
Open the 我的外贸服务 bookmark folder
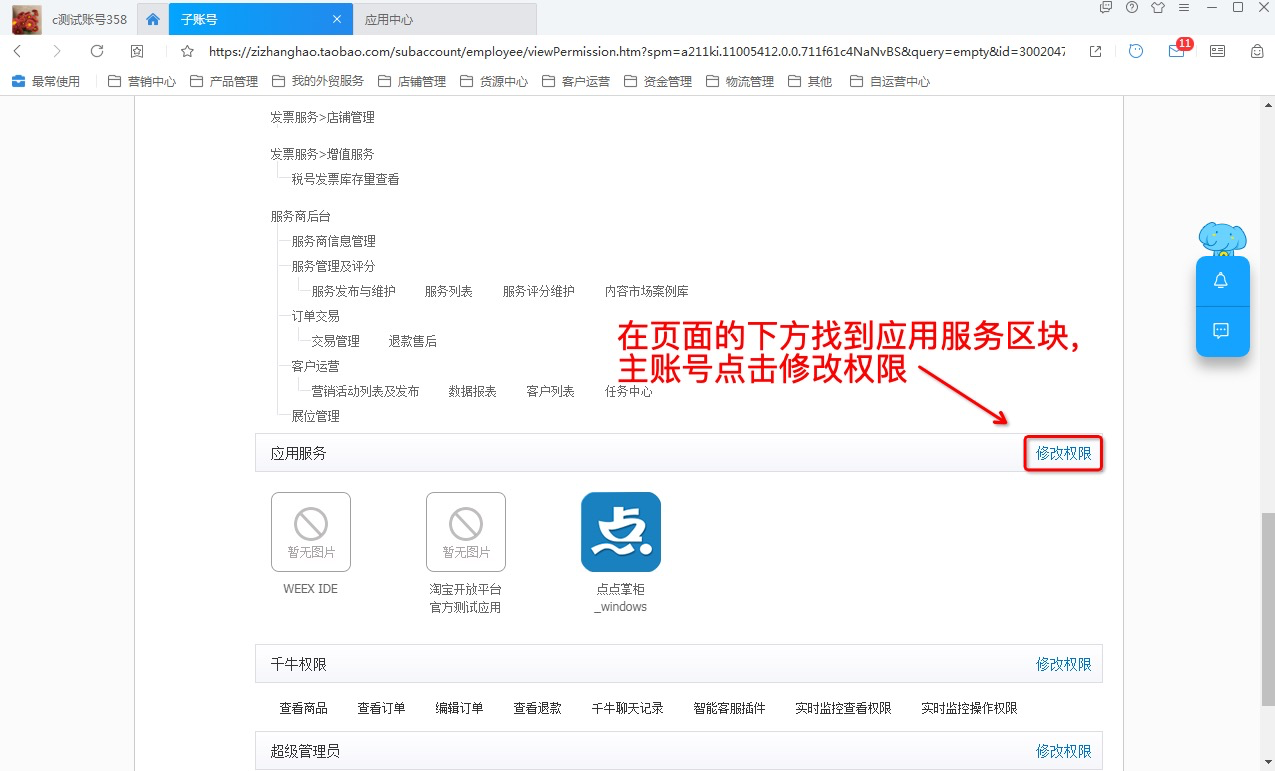318,82
